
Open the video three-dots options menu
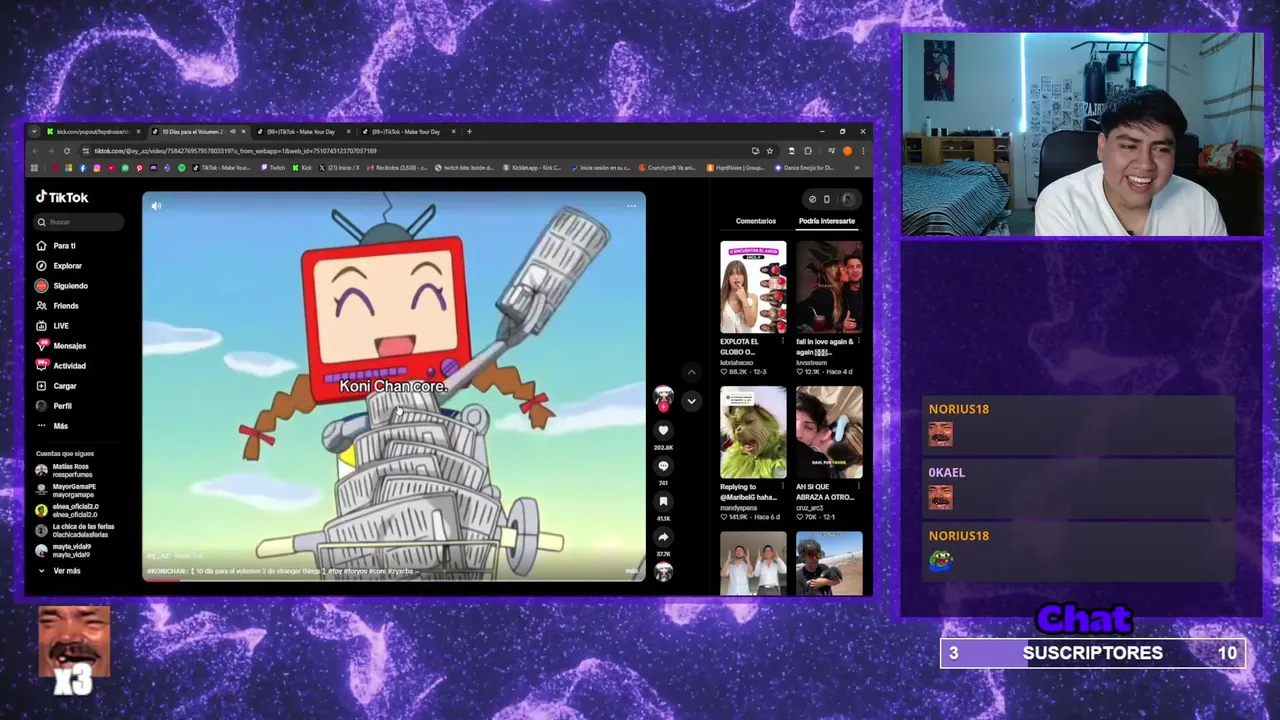click(x=631, y=206)
